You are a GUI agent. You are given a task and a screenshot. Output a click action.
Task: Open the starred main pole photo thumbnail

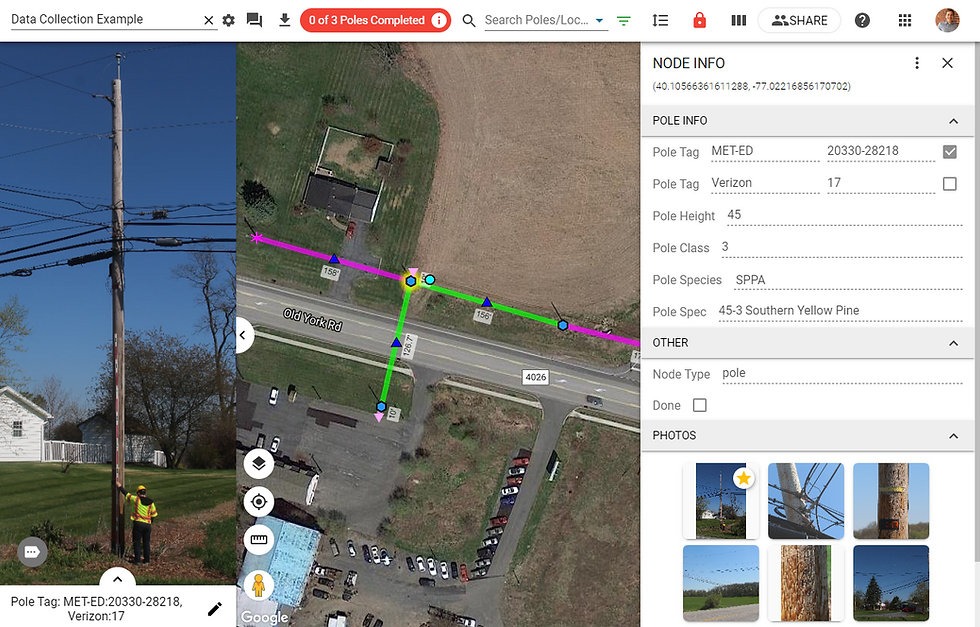[x=721, y=501]
